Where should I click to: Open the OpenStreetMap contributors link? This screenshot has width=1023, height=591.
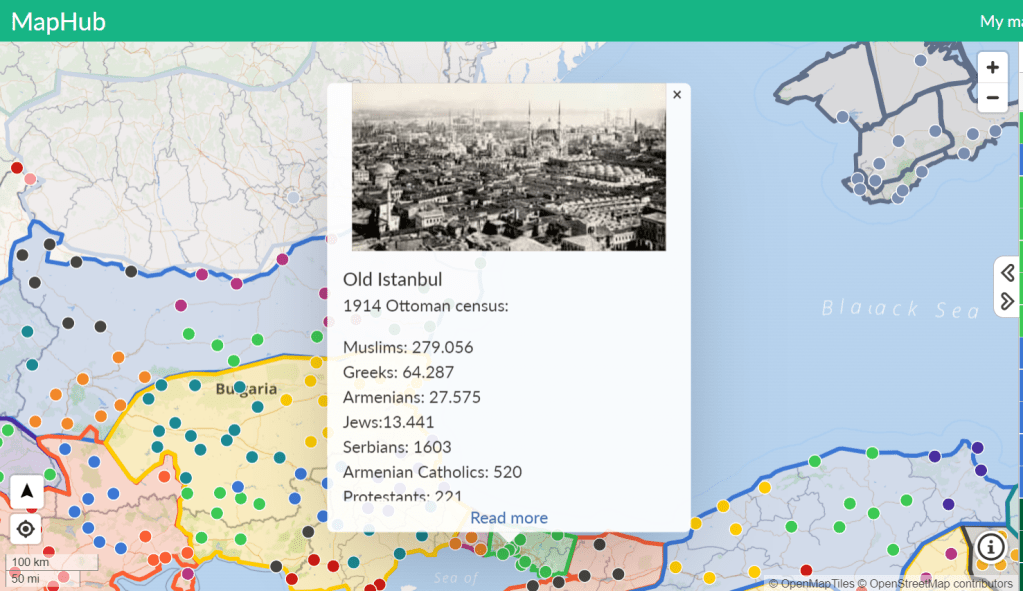tap(939, 583)
